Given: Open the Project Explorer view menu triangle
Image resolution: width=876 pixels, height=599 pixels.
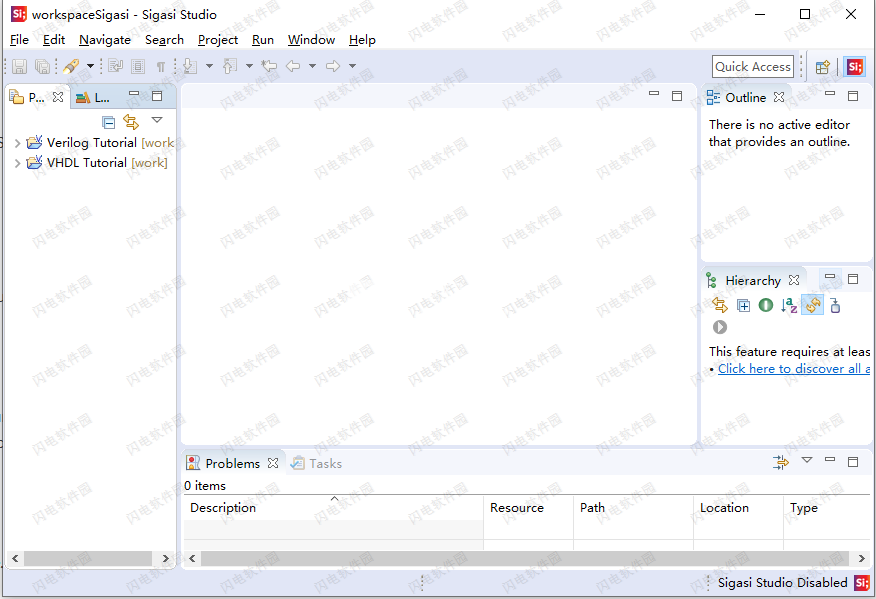Looking at the screenshot, I should [x=157, y=120].
